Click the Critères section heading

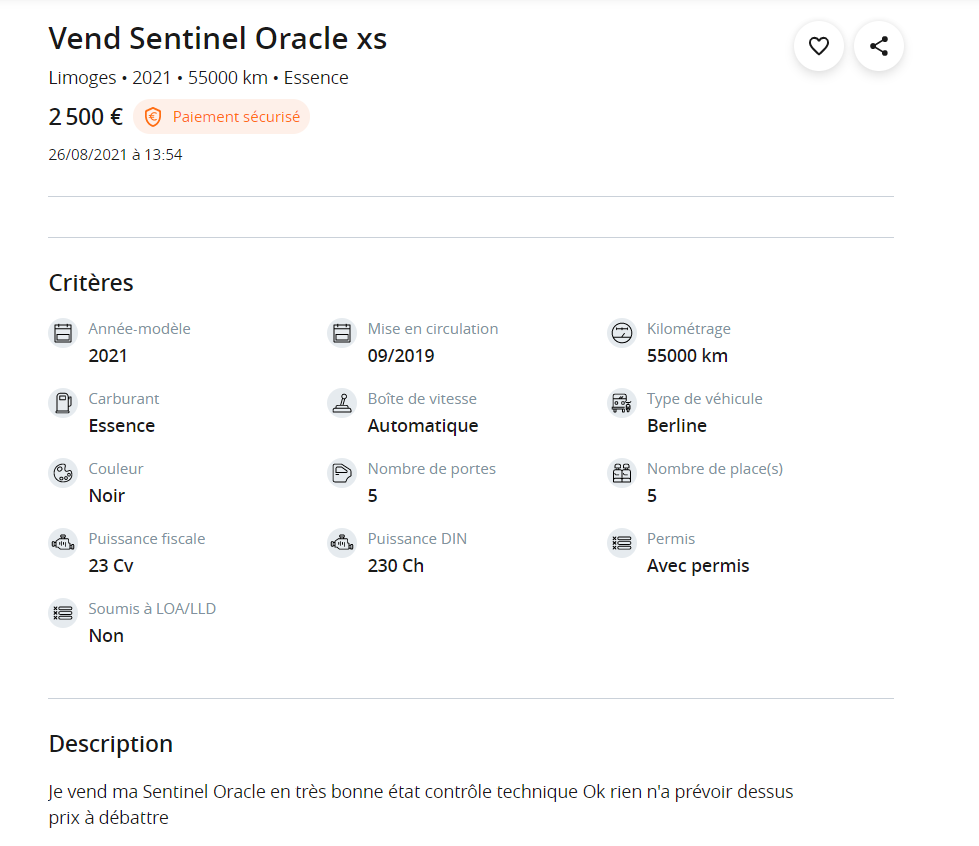[x=91, y=283]
